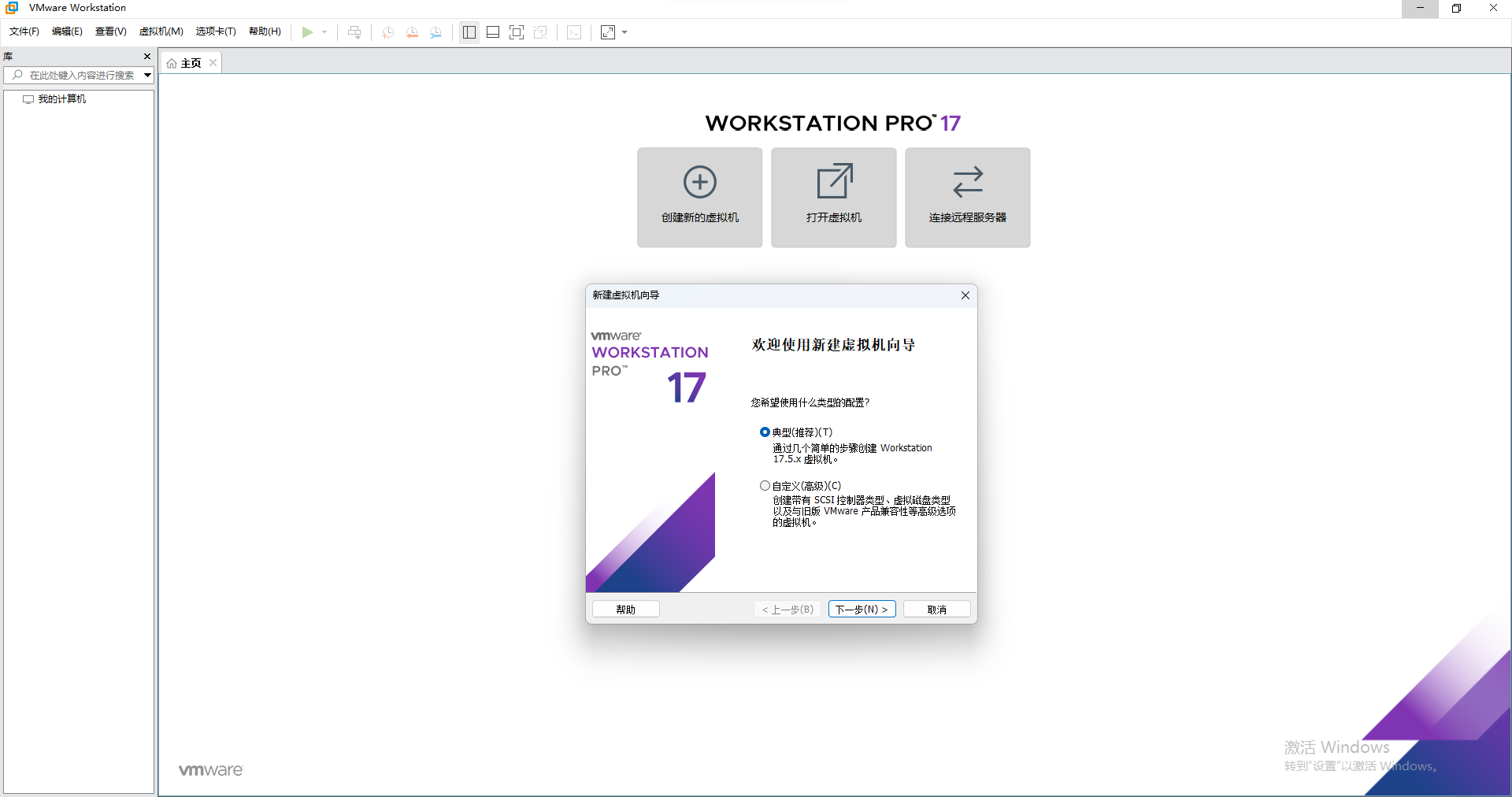Click the 取消 button in wizard
Image resolution: width=1512 pixels, height=797 pixels.
point(937,610)
